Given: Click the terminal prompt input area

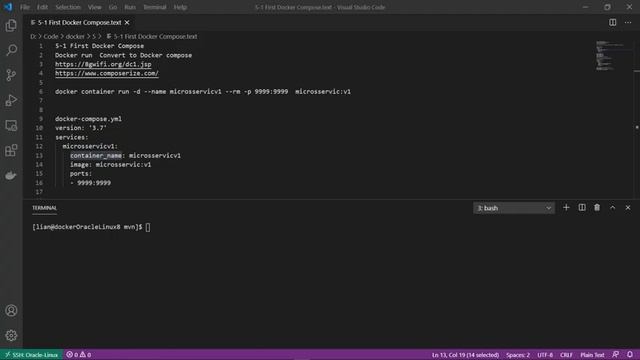Looking at the screenshot, I should pos(148,227).
